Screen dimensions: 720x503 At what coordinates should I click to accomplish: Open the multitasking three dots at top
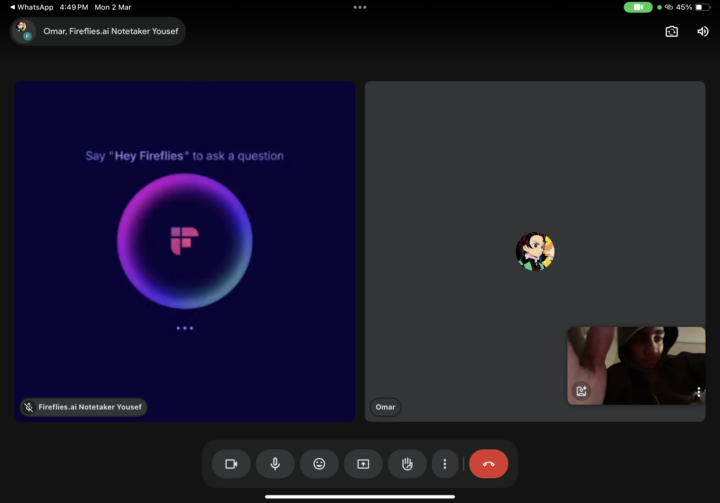[x=360, y=7]
